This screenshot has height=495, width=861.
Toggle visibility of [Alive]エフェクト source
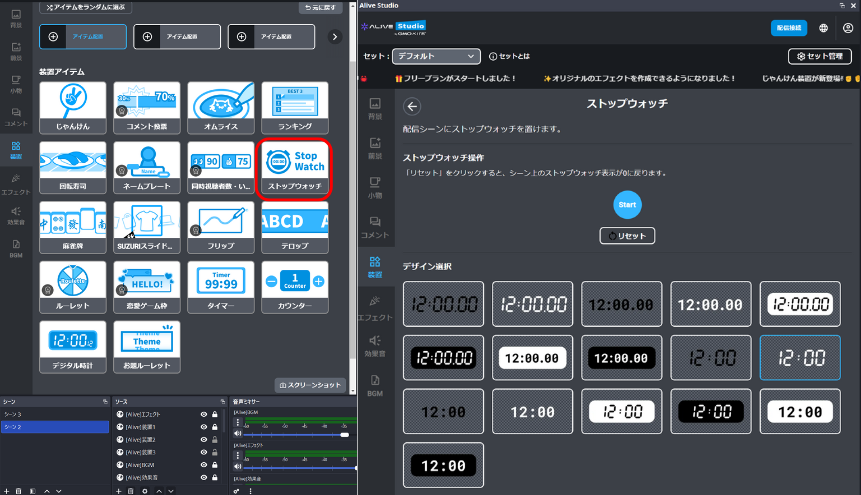tap(203, 414)
